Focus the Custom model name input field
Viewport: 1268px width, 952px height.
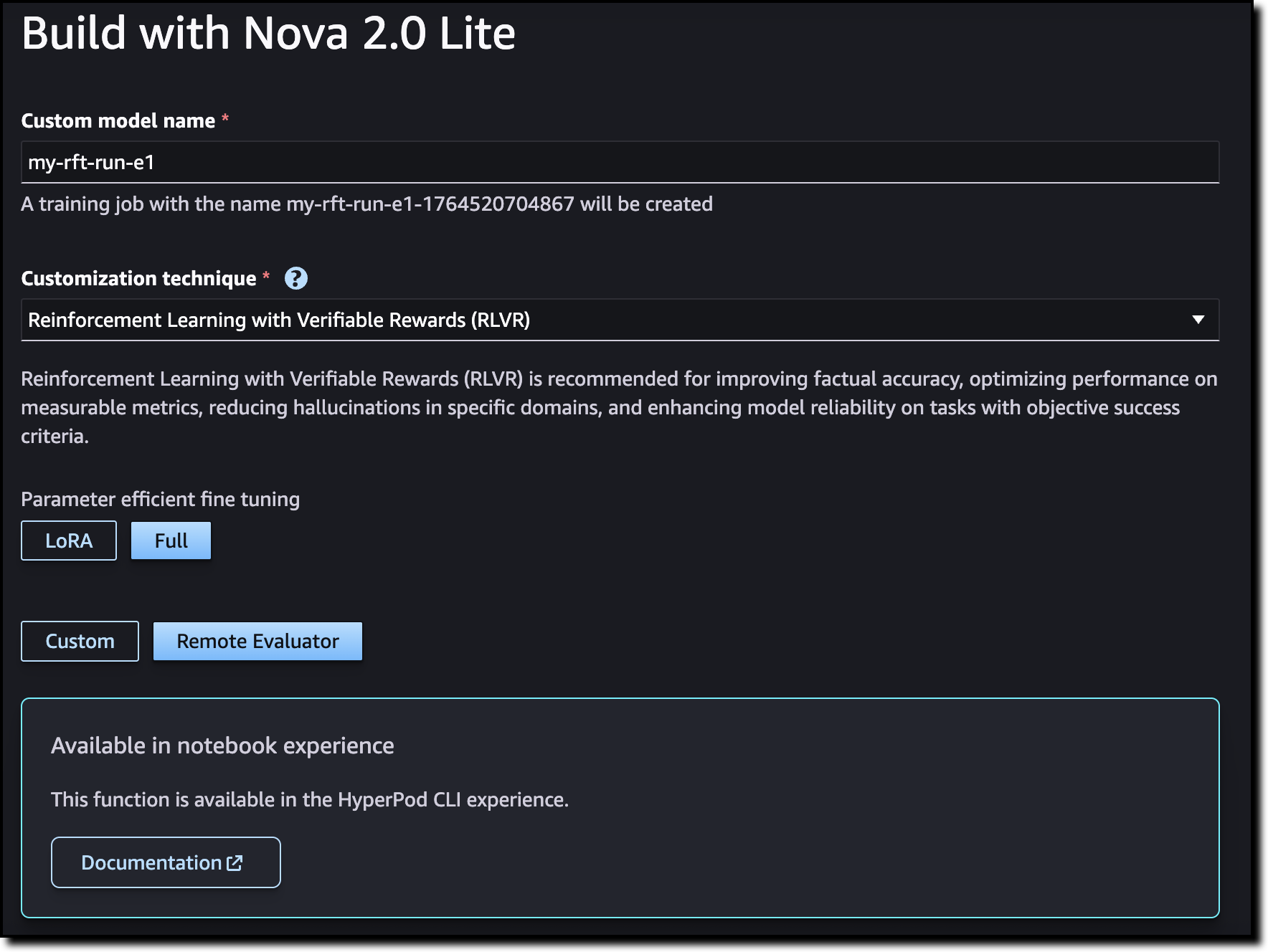coord(620,162)
